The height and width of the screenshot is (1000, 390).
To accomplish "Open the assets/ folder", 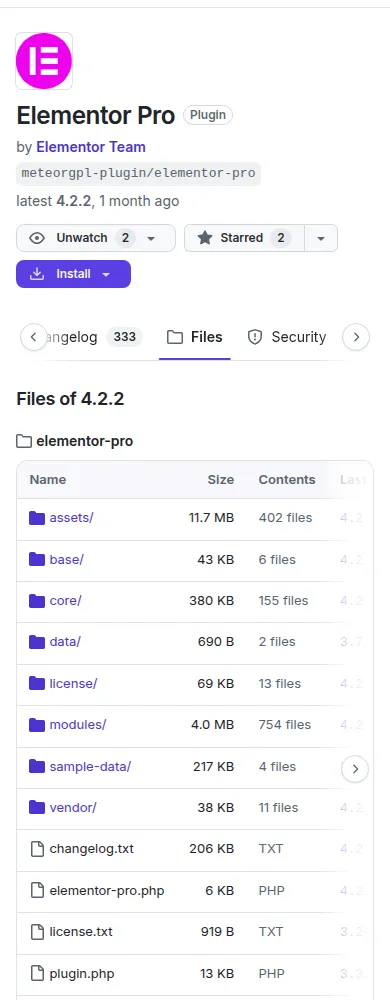I will click(x=71, y=518).
